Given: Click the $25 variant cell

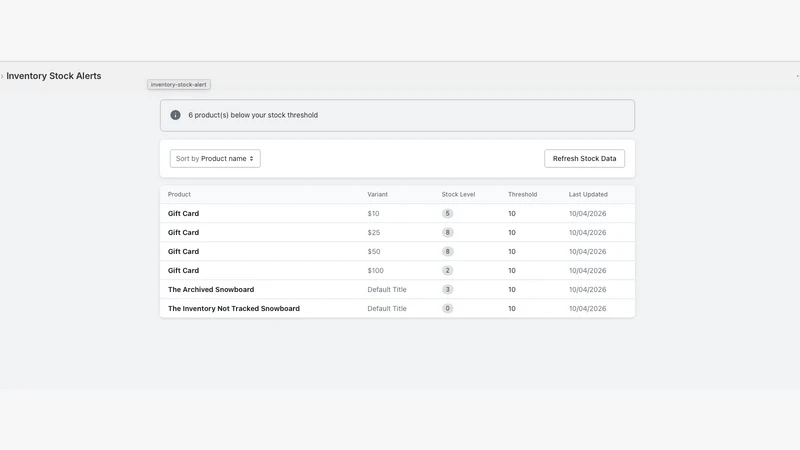Looking at the screenshot, I should pos(374,233).
